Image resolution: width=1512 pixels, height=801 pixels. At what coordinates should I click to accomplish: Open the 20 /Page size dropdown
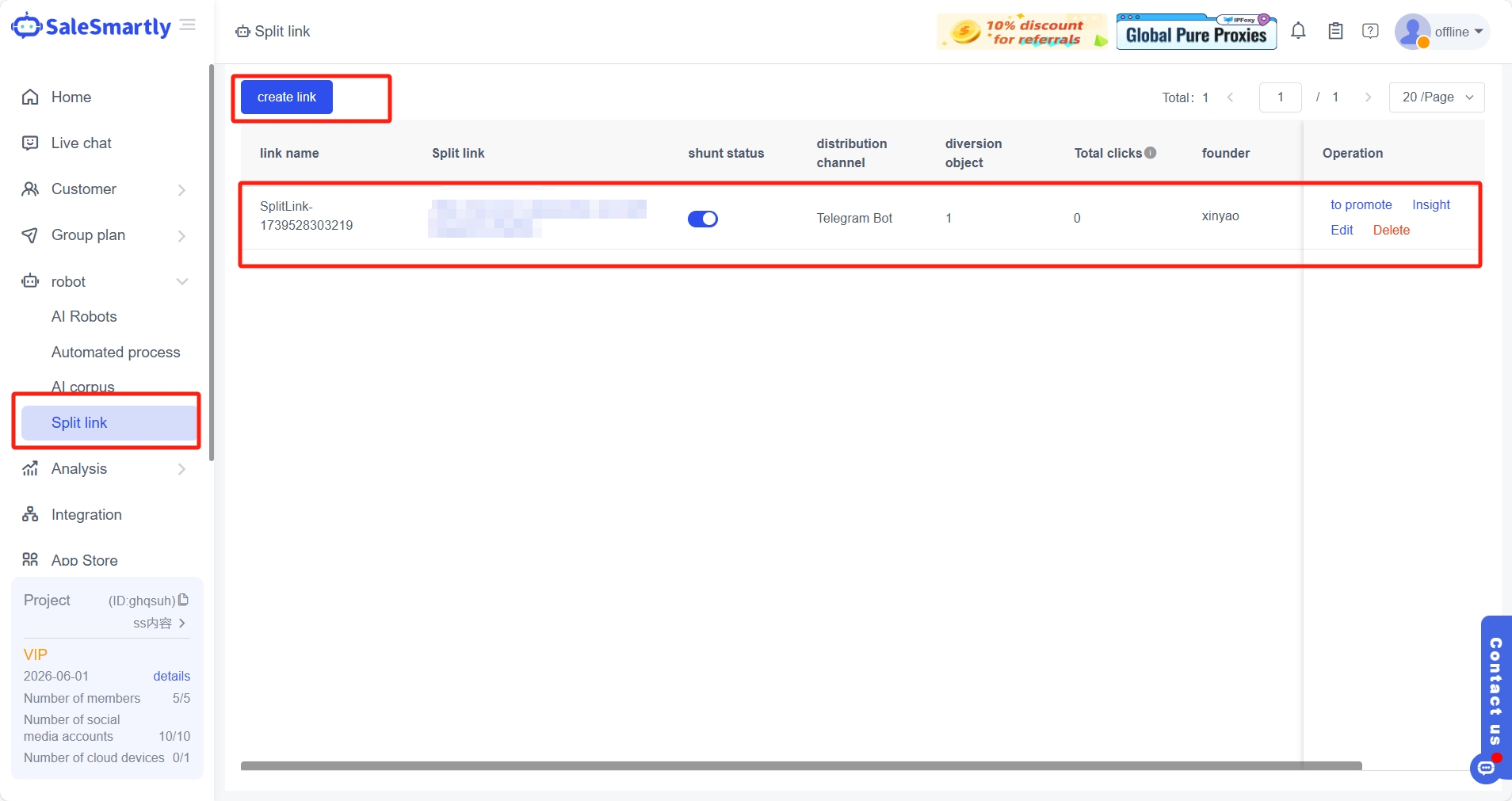[x=1436, y=97]
